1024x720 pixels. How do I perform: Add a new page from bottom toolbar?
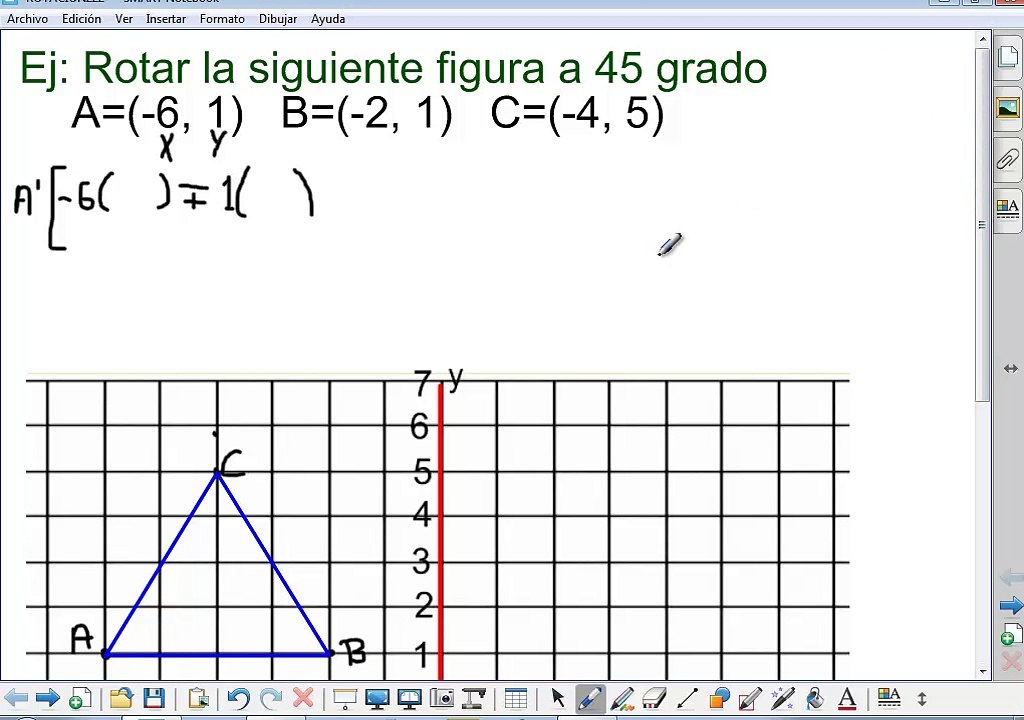80,698
